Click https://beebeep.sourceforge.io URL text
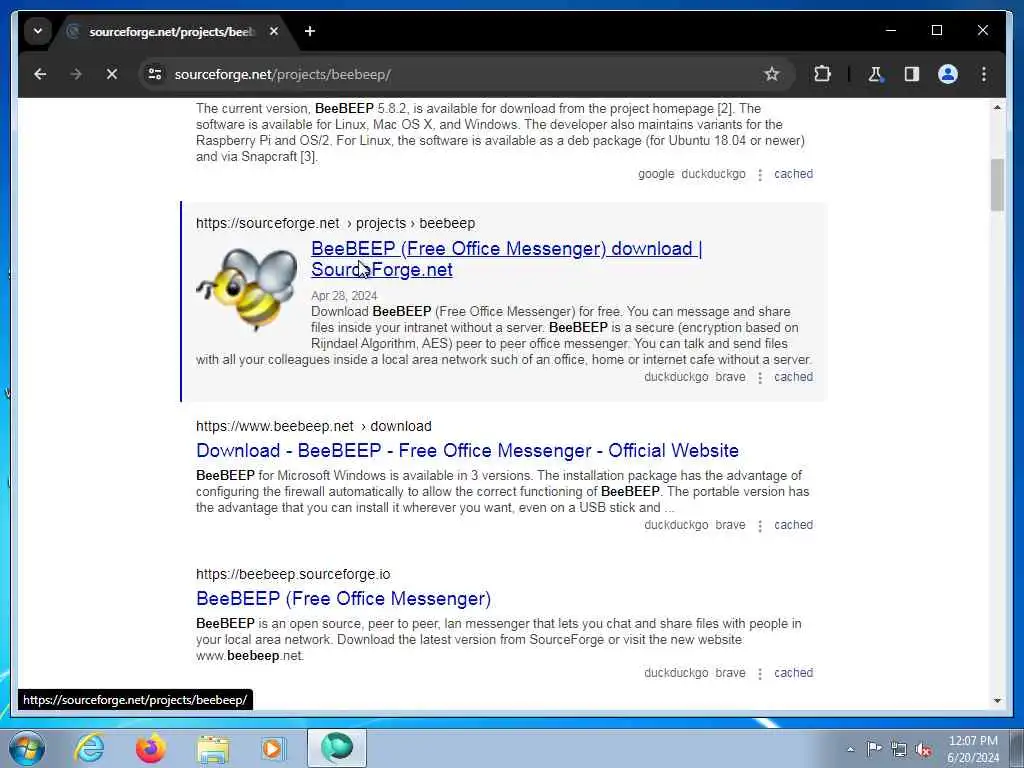This screenshot has width=1024, height=768. coord(293,574)
